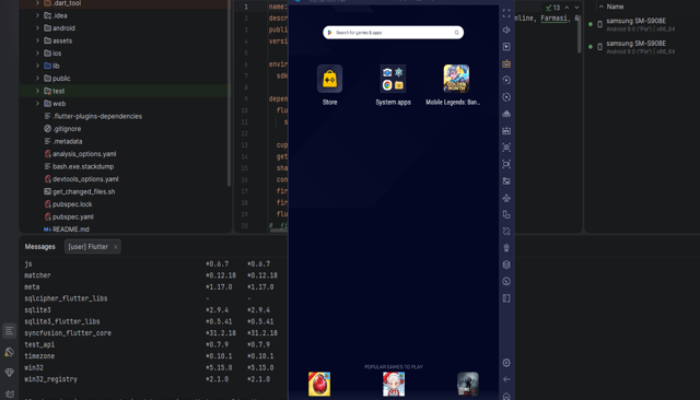
Task: Click the Messages tool window icon with lines
Action: tap(9, 331)
